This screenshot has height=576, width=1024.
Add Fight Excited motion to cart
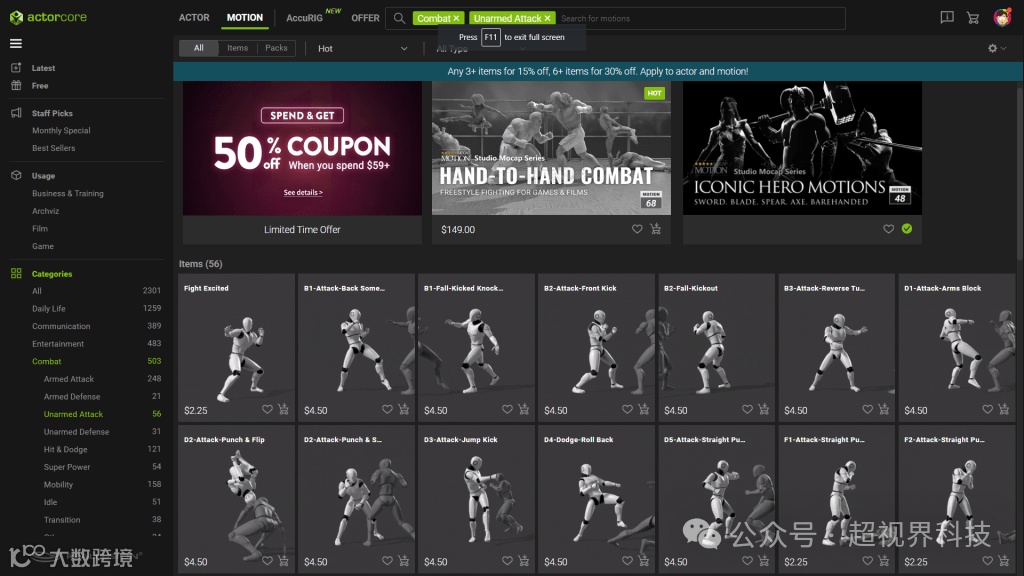[283, 409]
